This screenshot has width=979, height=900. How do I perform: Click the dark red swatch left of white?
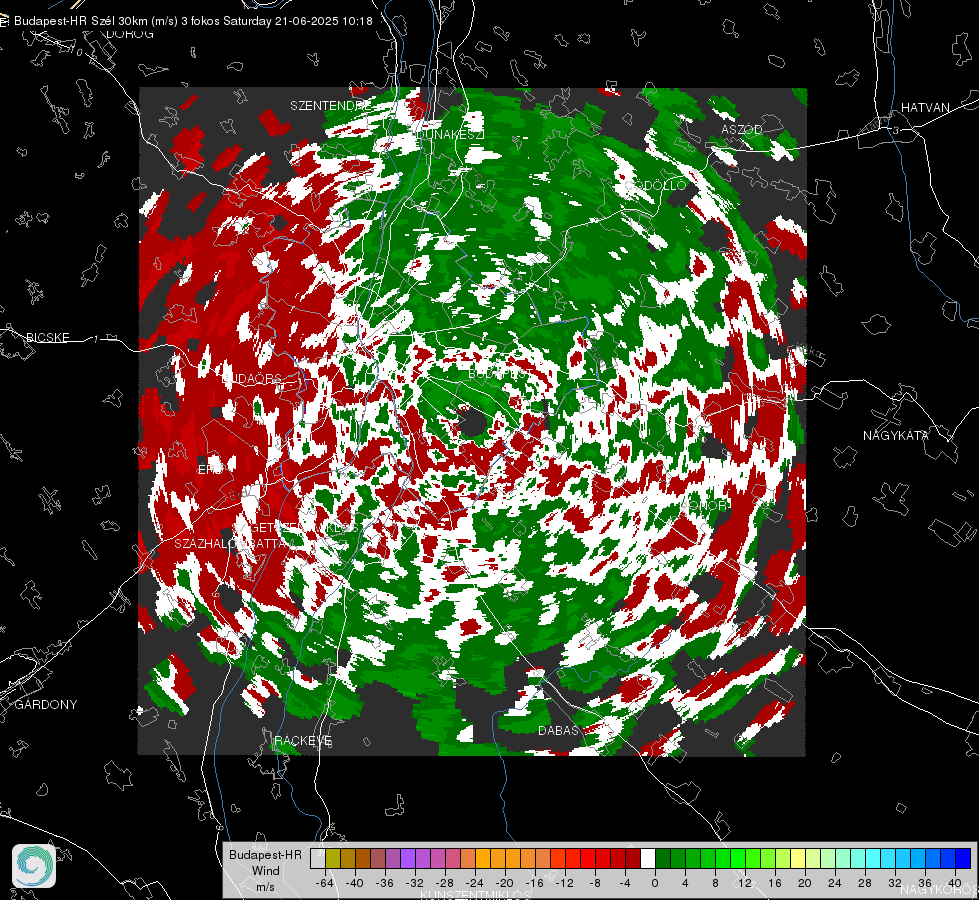point(633,858)
